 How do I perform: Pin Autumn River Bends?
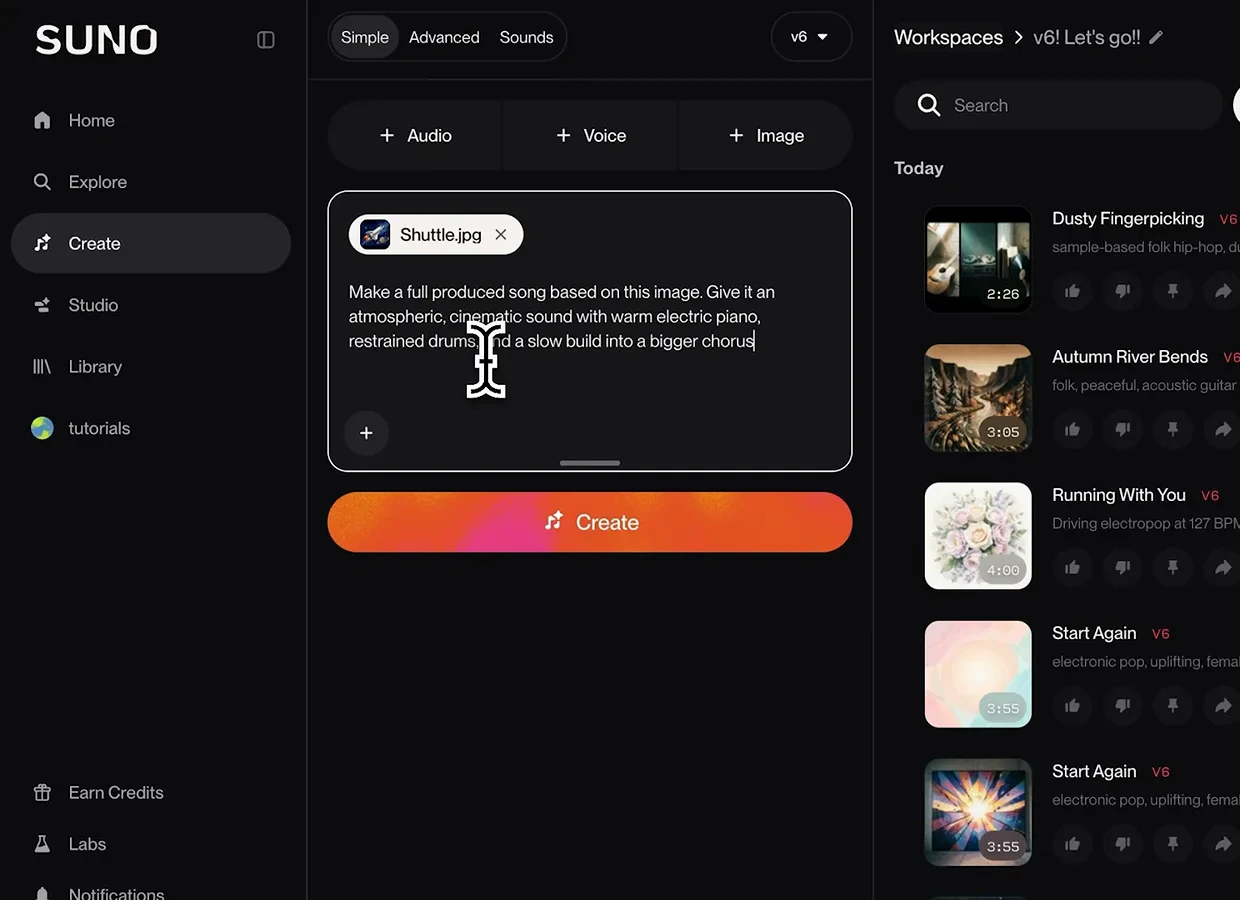1173,429
